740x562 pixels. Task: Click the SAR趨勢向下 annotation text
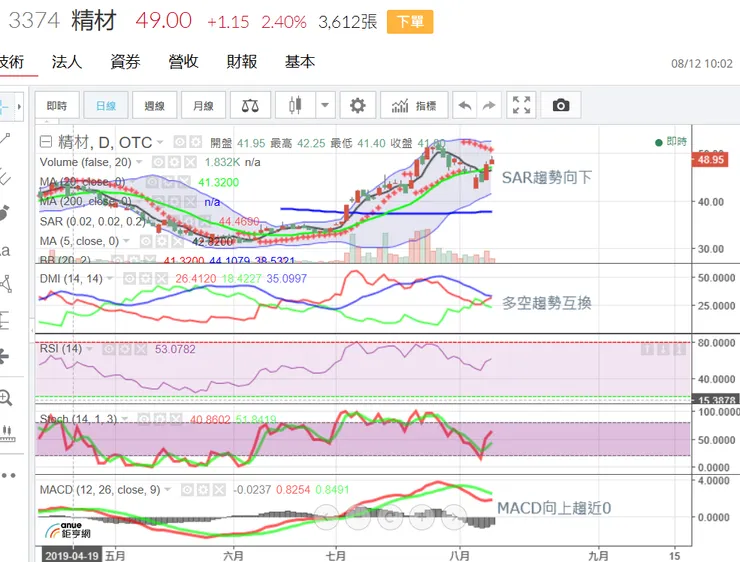pyautogui.click(x=547, y=178)
